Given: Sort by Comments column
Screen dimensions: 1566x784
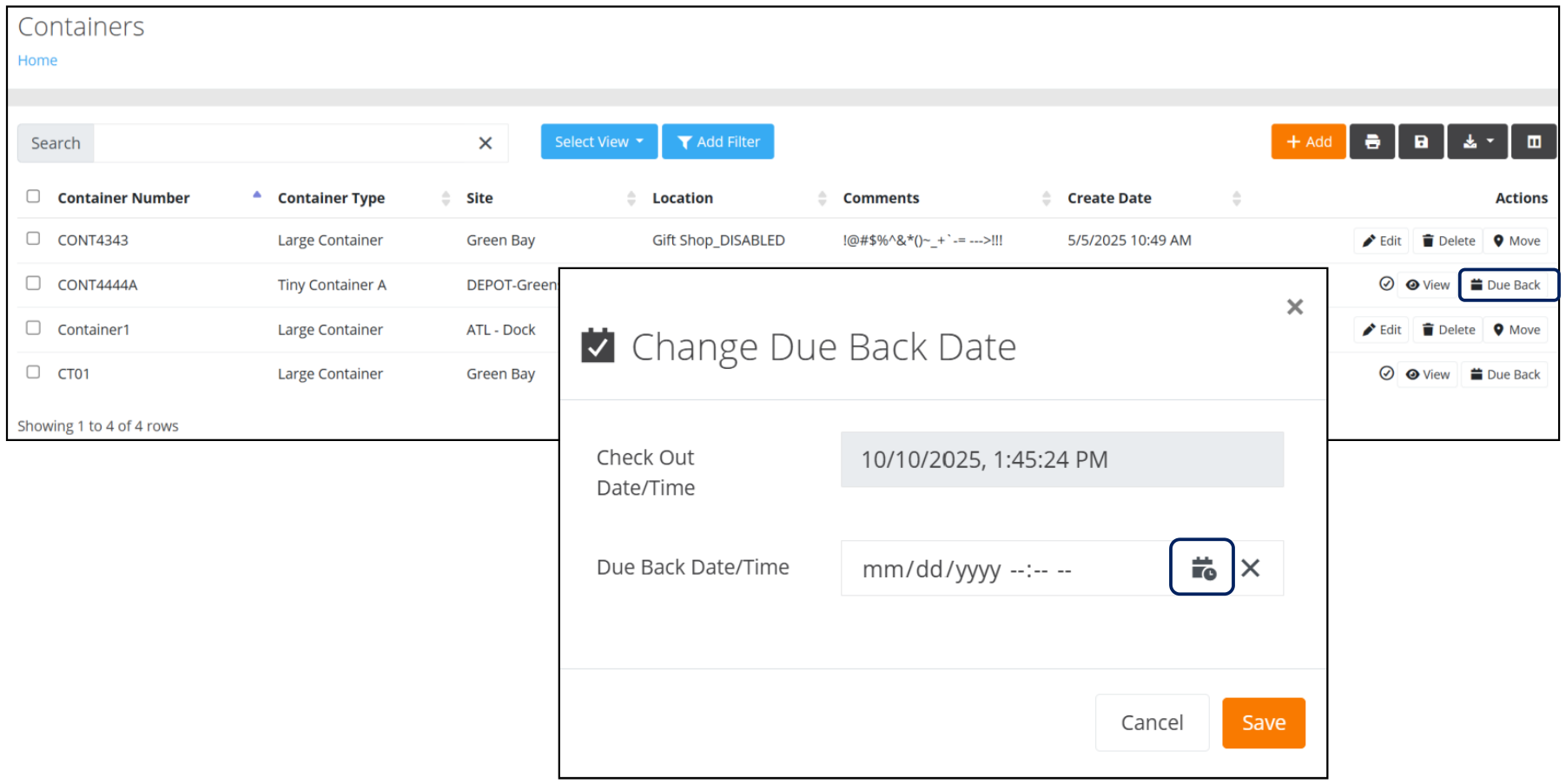Looking at the screenshot, I should 881,198.
